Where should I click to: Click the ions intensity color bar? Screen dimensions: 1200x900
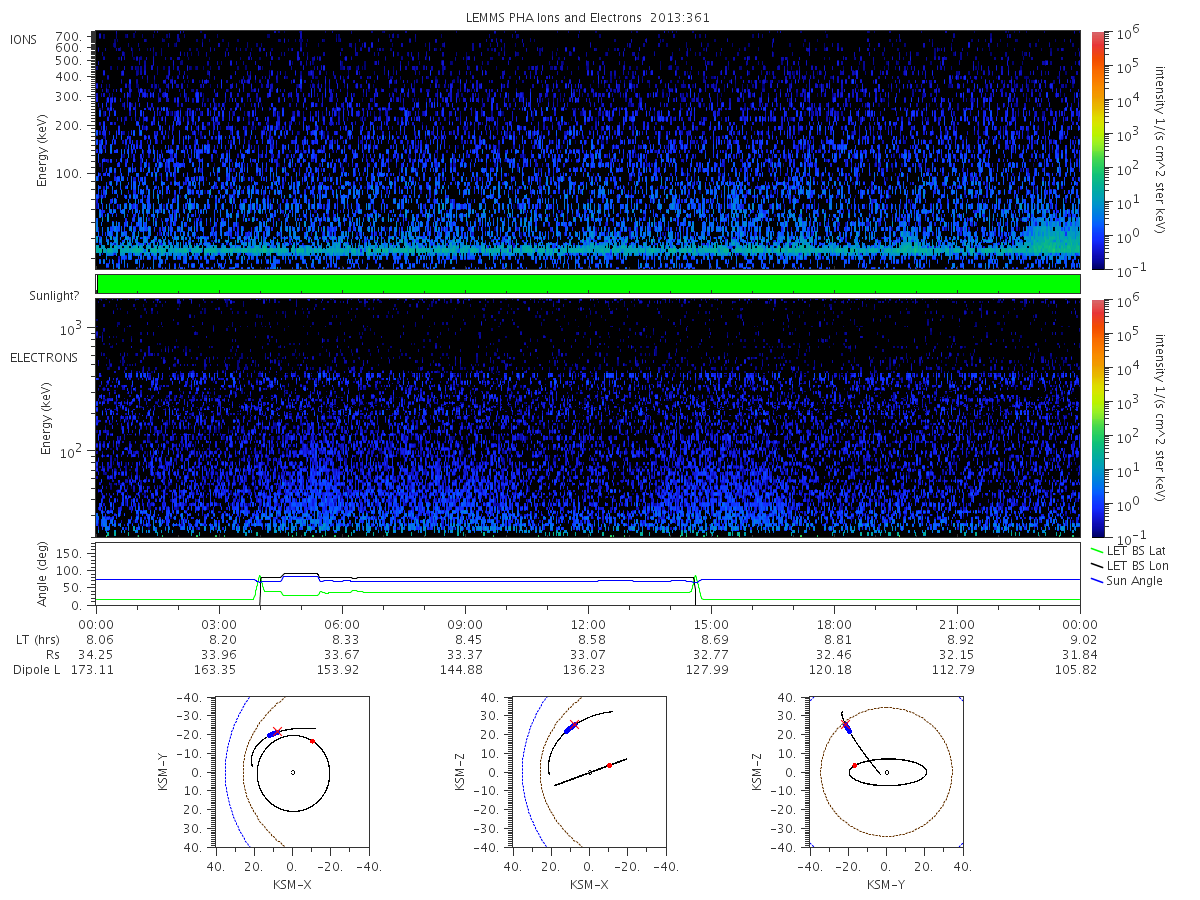tap(1097, 150)
